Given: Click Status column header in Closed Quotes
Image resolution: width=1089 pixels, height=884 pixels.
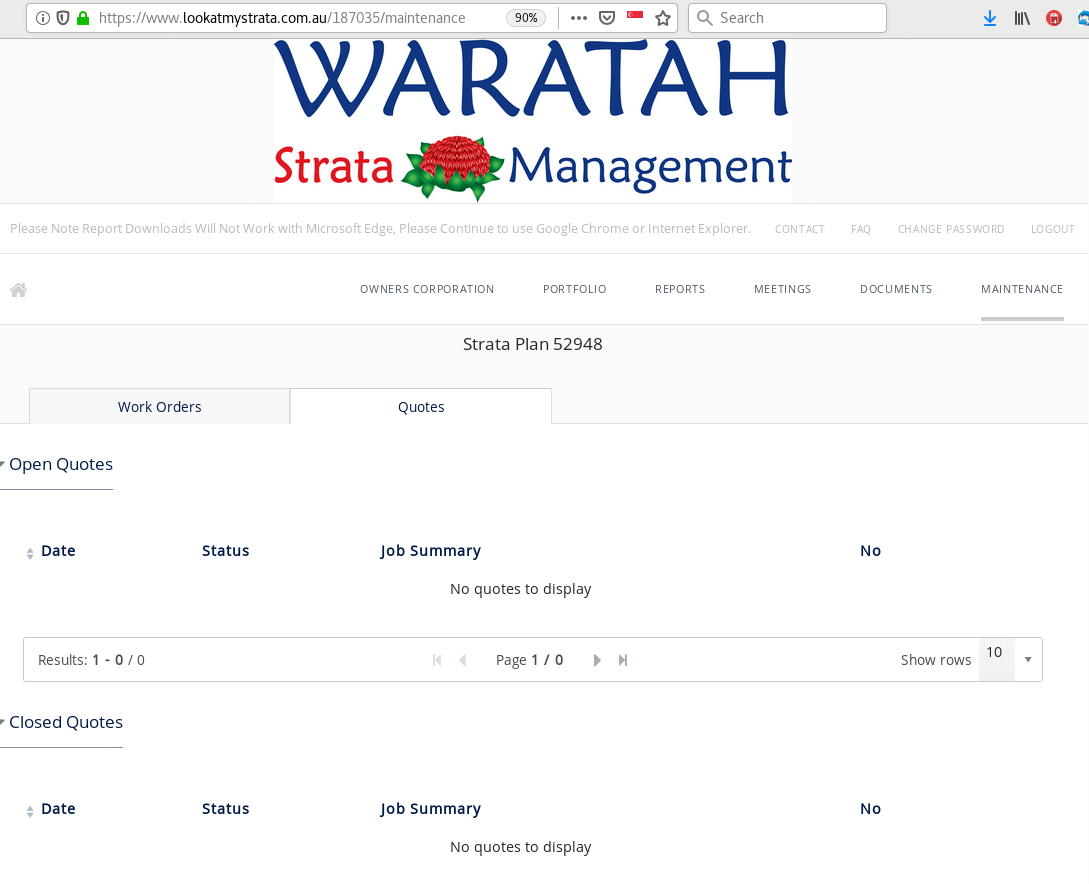Looking at the screenshot, I should (x=226, y=808).
